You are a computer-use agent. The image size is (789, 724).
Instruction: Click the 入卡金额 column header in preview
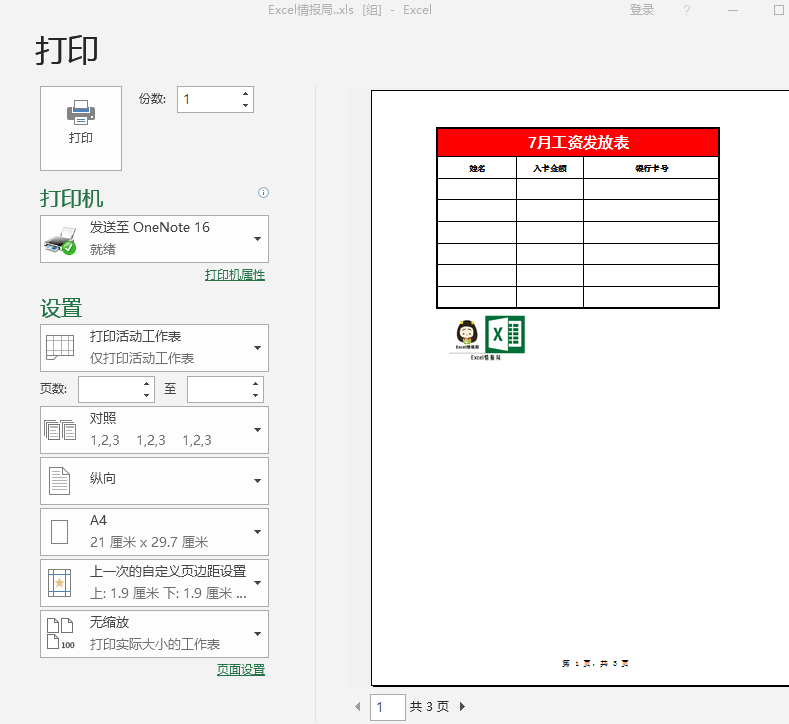click(549, 169)
